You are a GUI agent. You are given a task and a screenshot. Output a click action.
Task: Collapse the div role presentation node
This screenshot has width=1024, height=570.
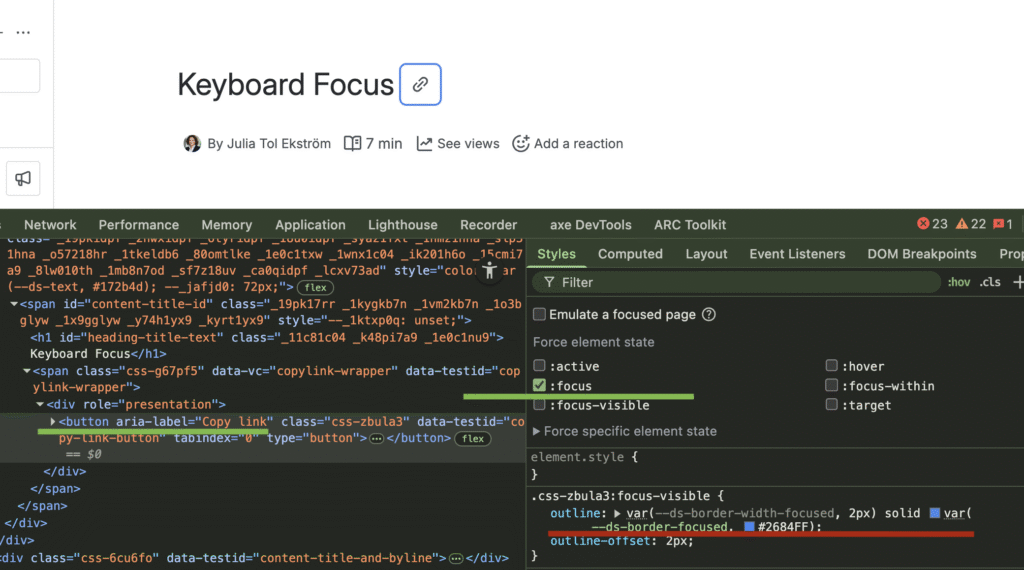point(39,404)
